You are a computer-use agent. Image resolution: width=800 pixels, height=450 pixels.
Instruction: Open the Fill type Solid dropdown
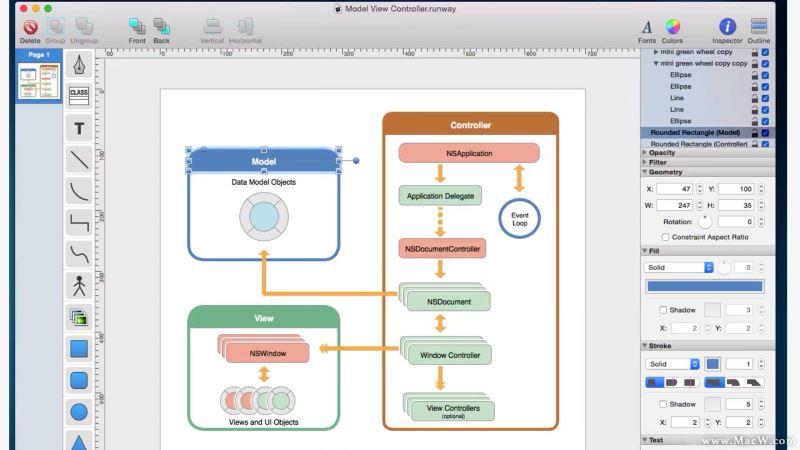[679, 267]
